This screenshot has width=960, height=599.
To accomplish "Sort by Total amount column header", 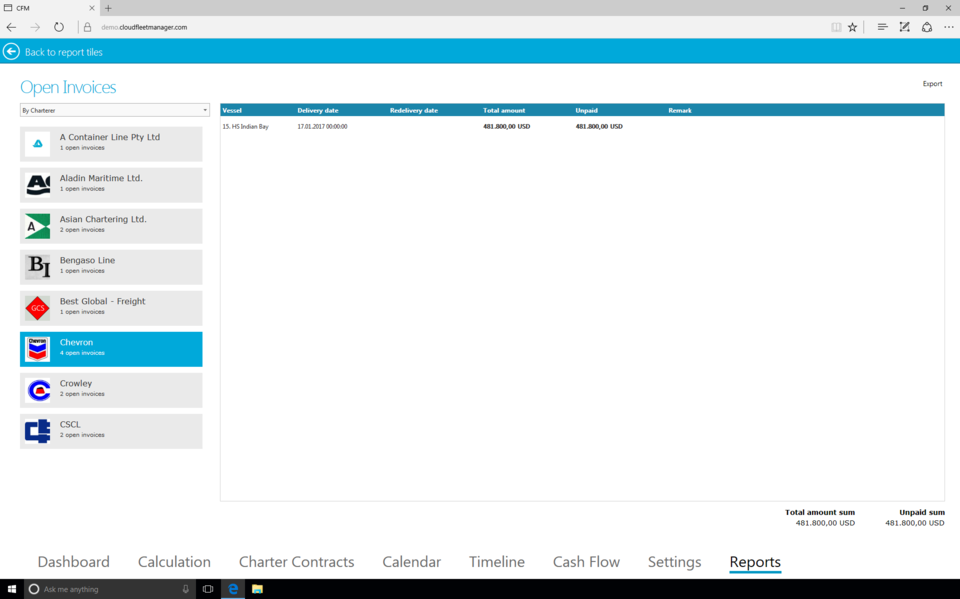I will (504, 110).
